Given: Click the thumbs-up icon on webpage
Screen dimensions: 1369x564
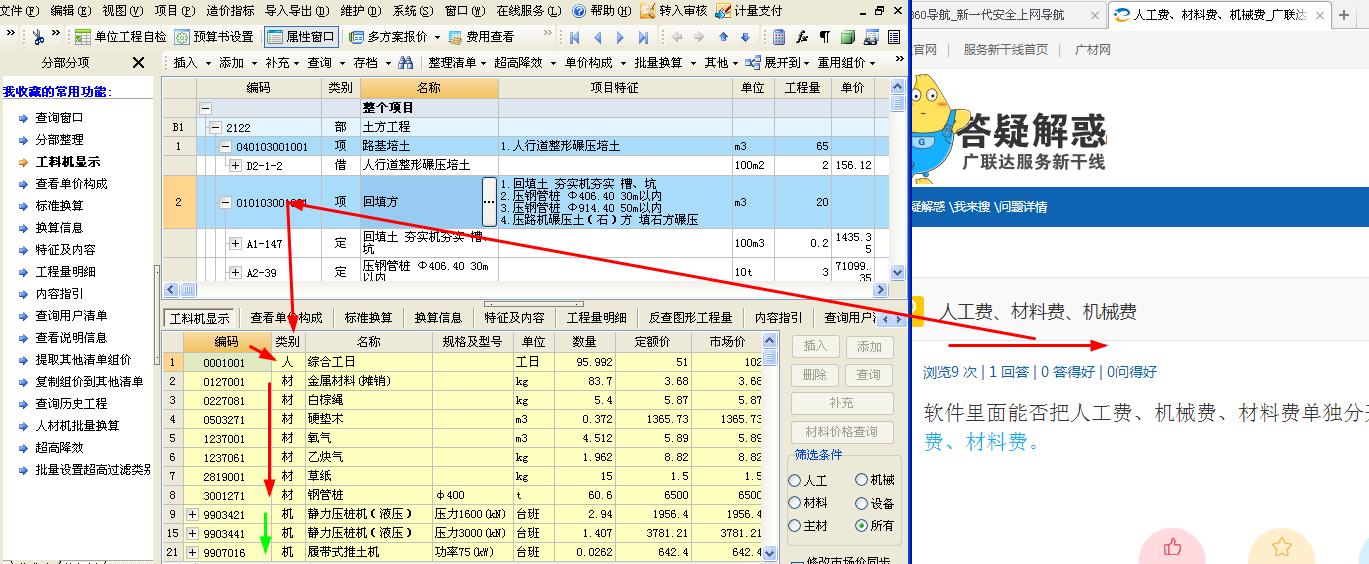Looking at the screenshot, I should [x=1172, y=547].
